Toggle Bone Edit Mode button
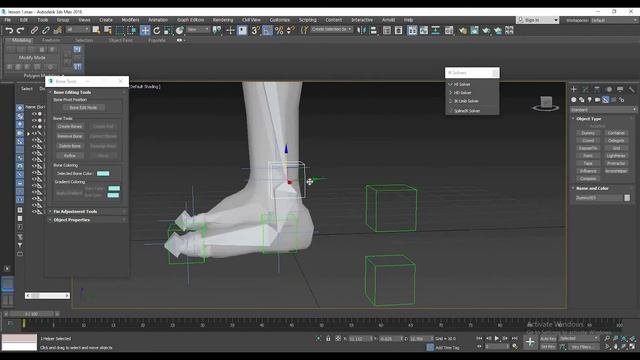 coord(83,107)
